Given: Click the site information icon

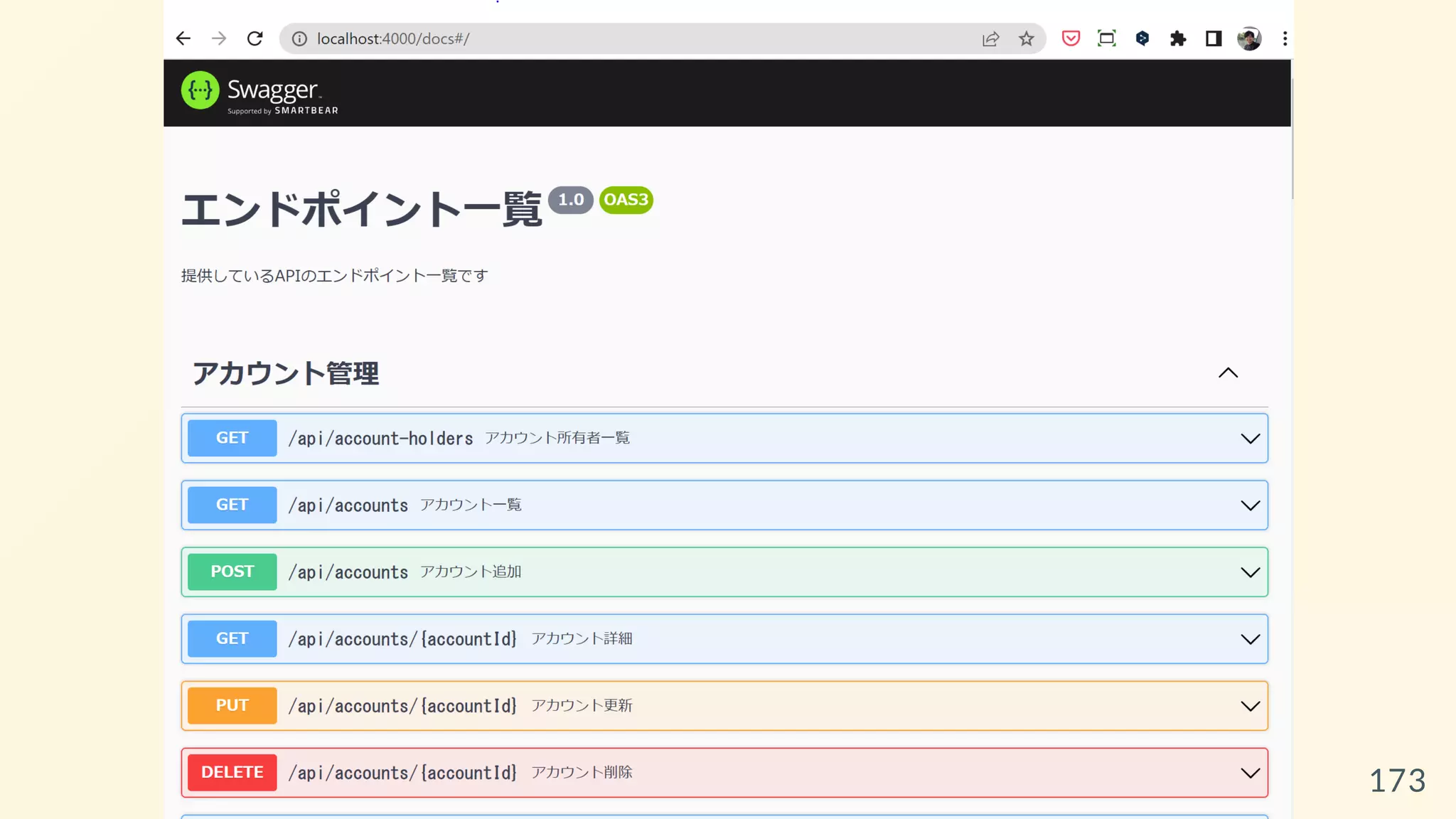Looking at the screenshot, I should pyautogui.click(x=299, y=38).
